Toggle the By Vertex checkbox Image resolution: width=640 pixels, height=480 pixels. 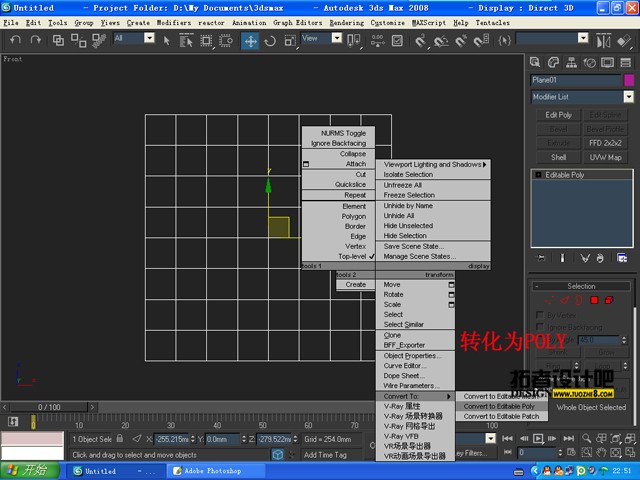[540, 315]
